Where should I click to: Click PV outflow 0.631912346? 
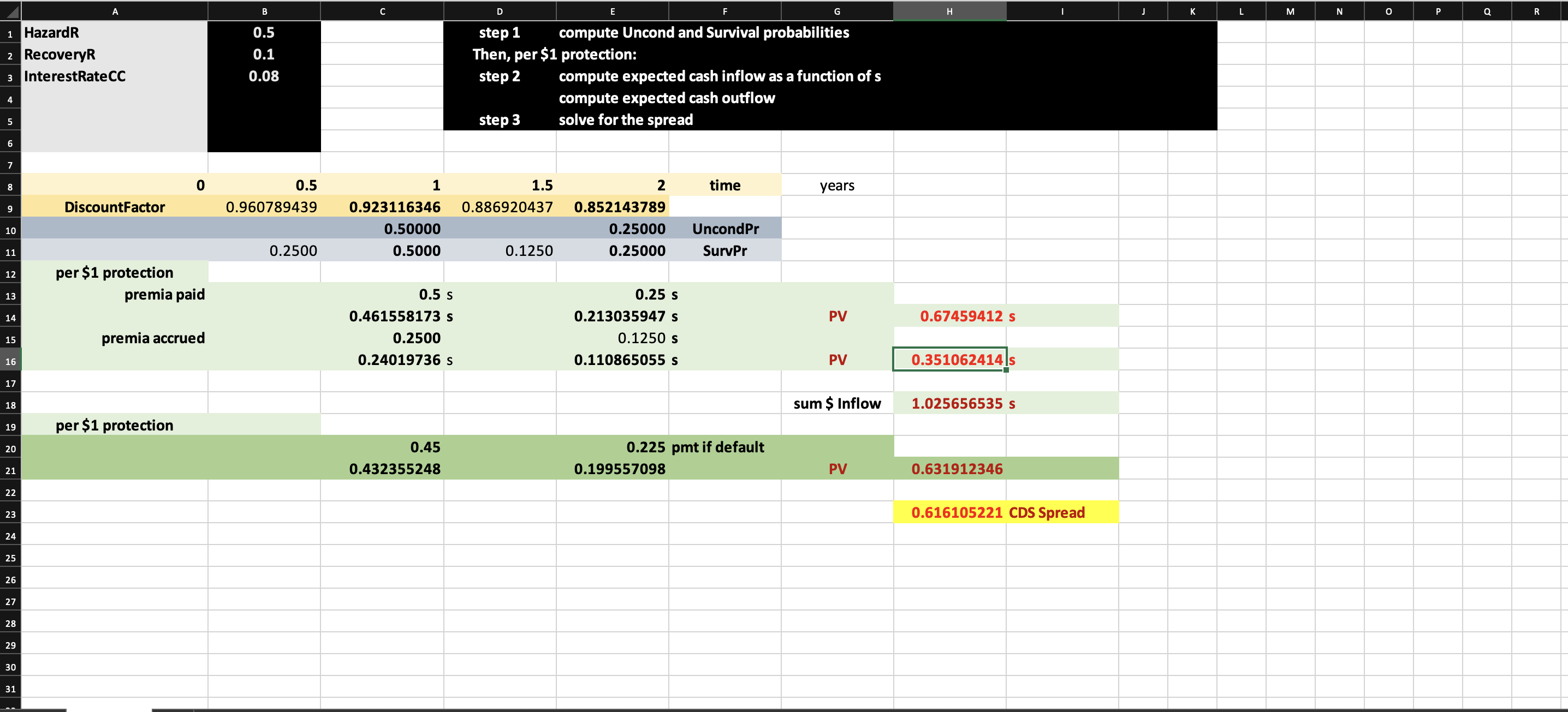pyautogui.click(x=949, y=469)
